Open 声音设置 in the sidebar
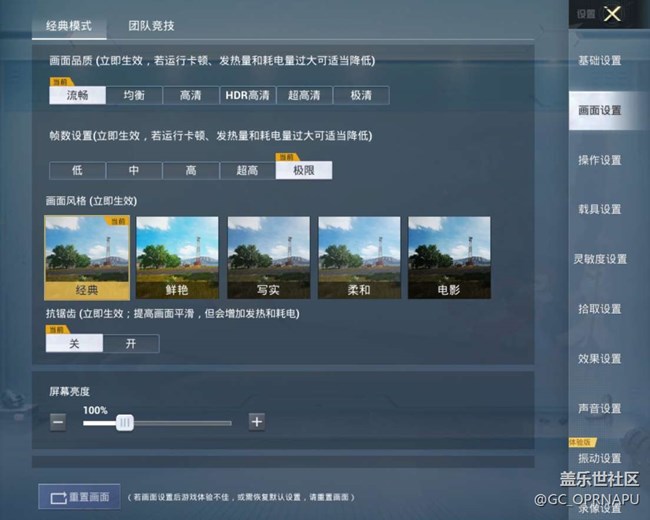This screenshot has width=650, height=520. point(600,408)
